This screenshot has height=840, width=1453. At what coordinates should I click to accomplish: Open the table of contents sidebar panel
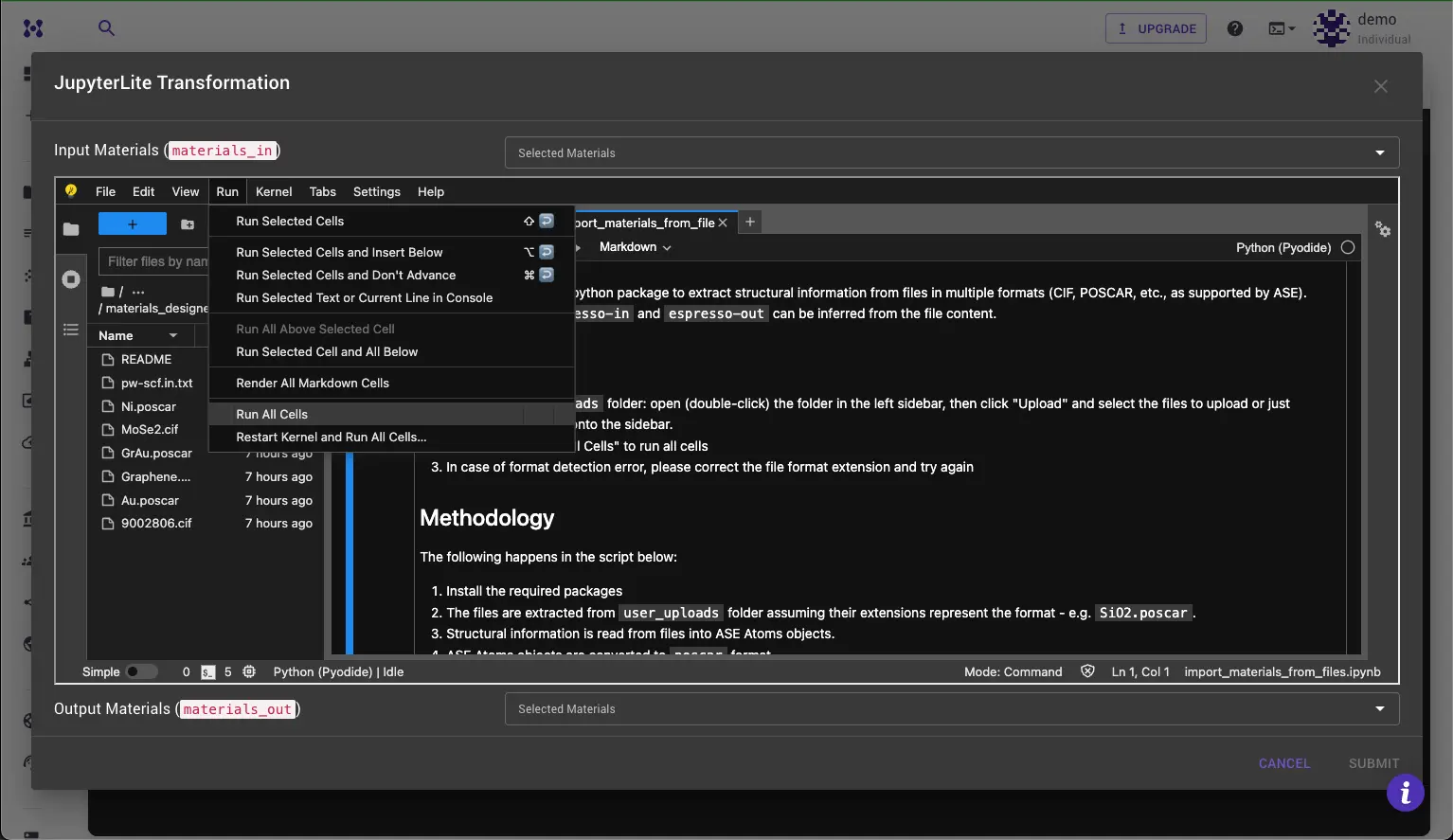(71, 330)
